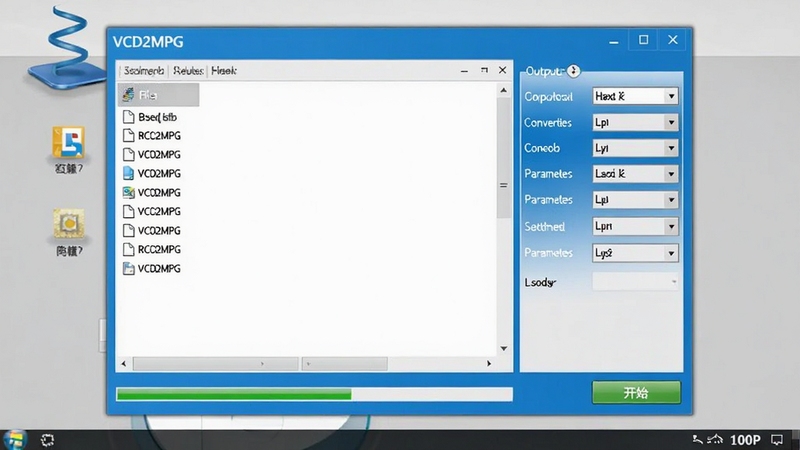Open the Parametes dropdown showing Lpi
The image size is (800, 450).
635,199
